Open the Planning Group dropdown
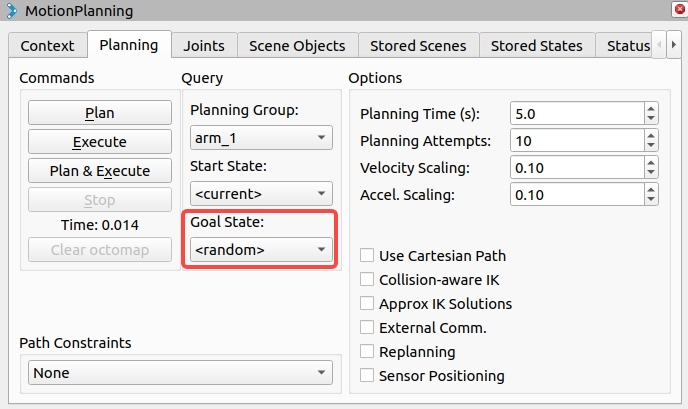 coord(261,138)
